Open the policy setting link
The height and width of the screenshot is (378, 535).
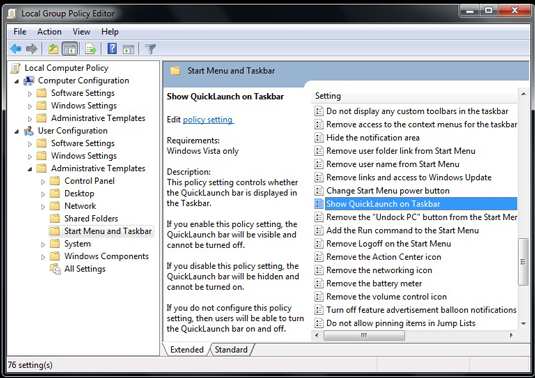208,120
